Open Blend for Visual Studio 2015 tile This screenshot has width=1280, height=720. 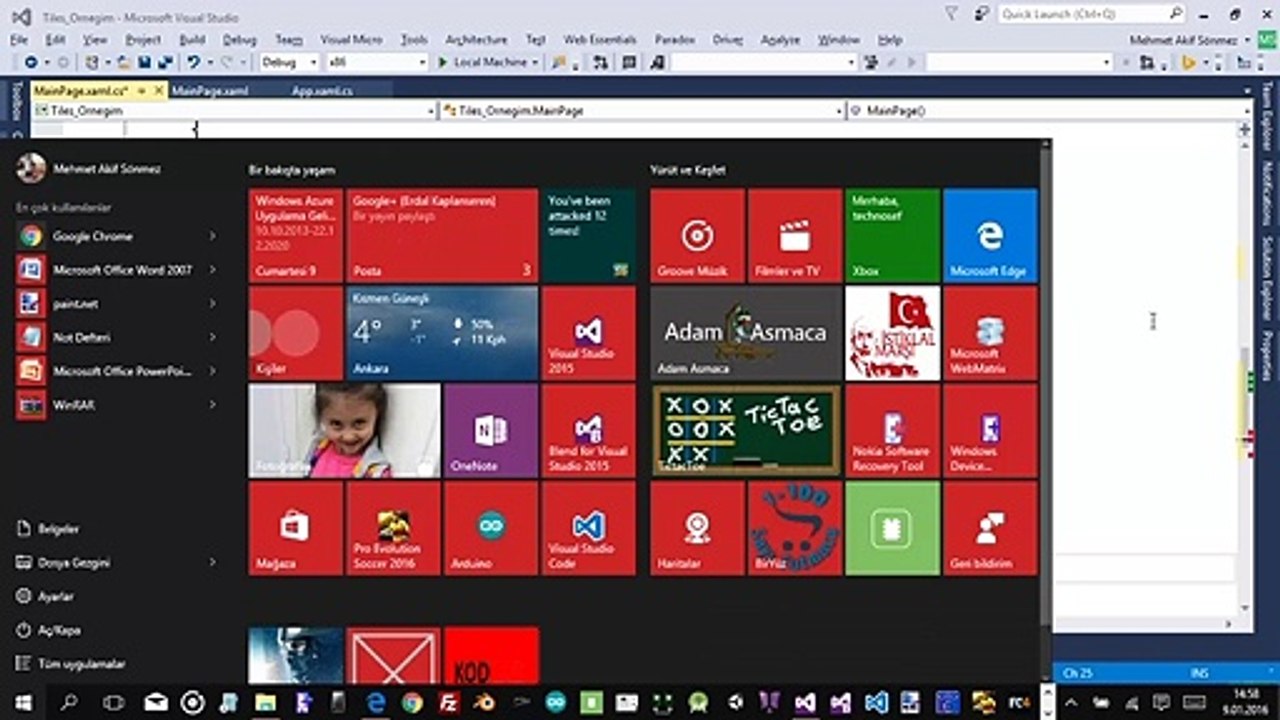click(588, 431)
